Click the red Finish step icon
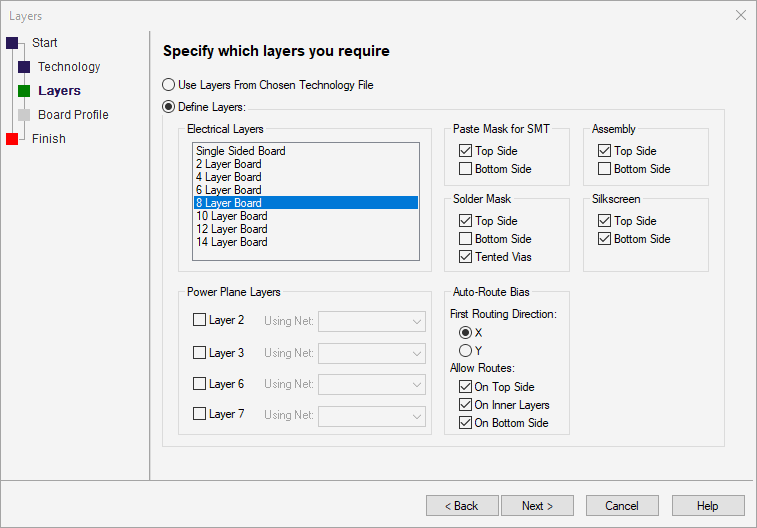The width and height of the screenshot is (757, 528). [x=12, y=139]
